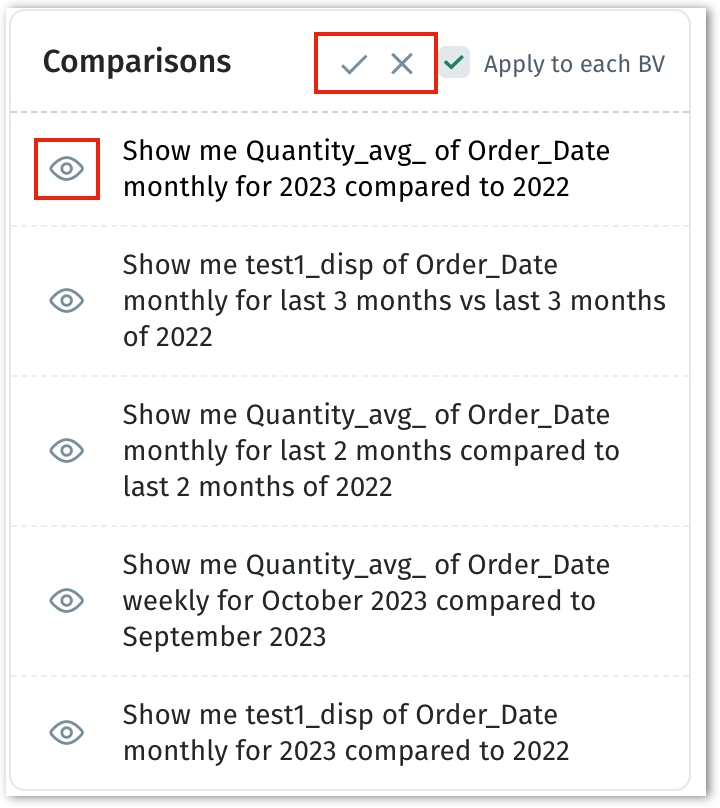Confirm comparisons with the checkmark icon

(x=353, y=65)
